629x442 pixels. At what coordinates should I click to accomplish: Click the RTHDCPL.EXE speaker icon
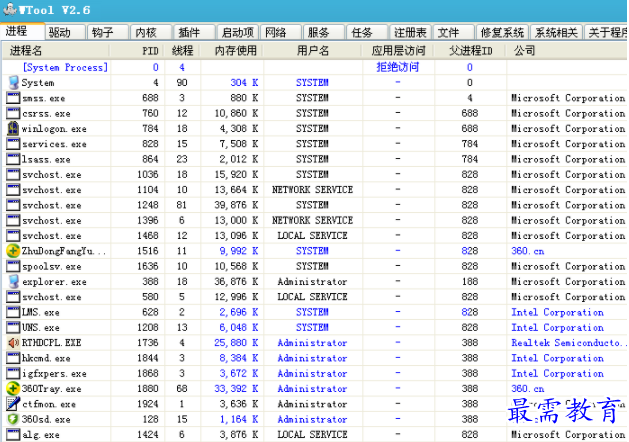pyautogui.click(x=13, y=343)
